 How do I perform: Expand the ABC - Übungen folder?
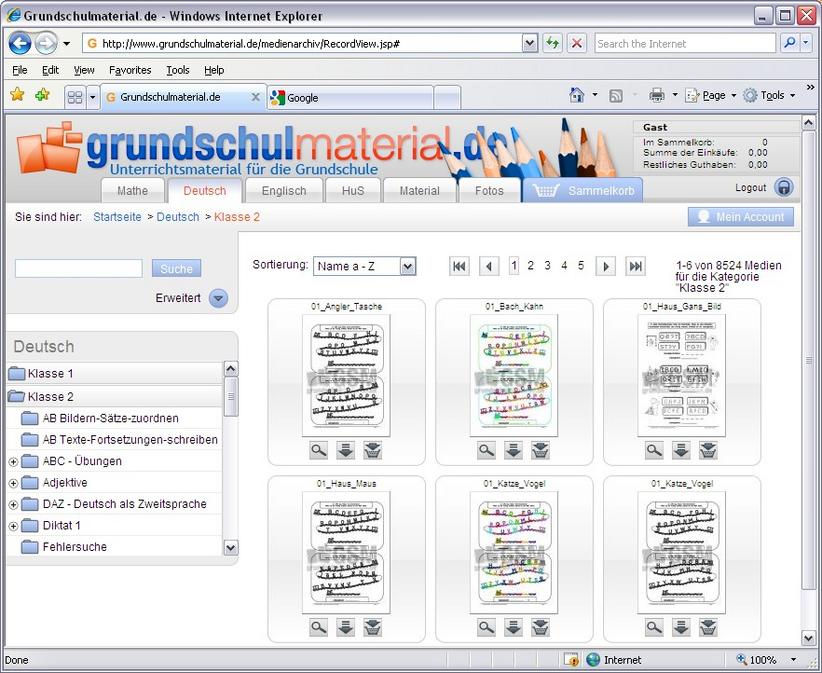click(x=13, y=461)
